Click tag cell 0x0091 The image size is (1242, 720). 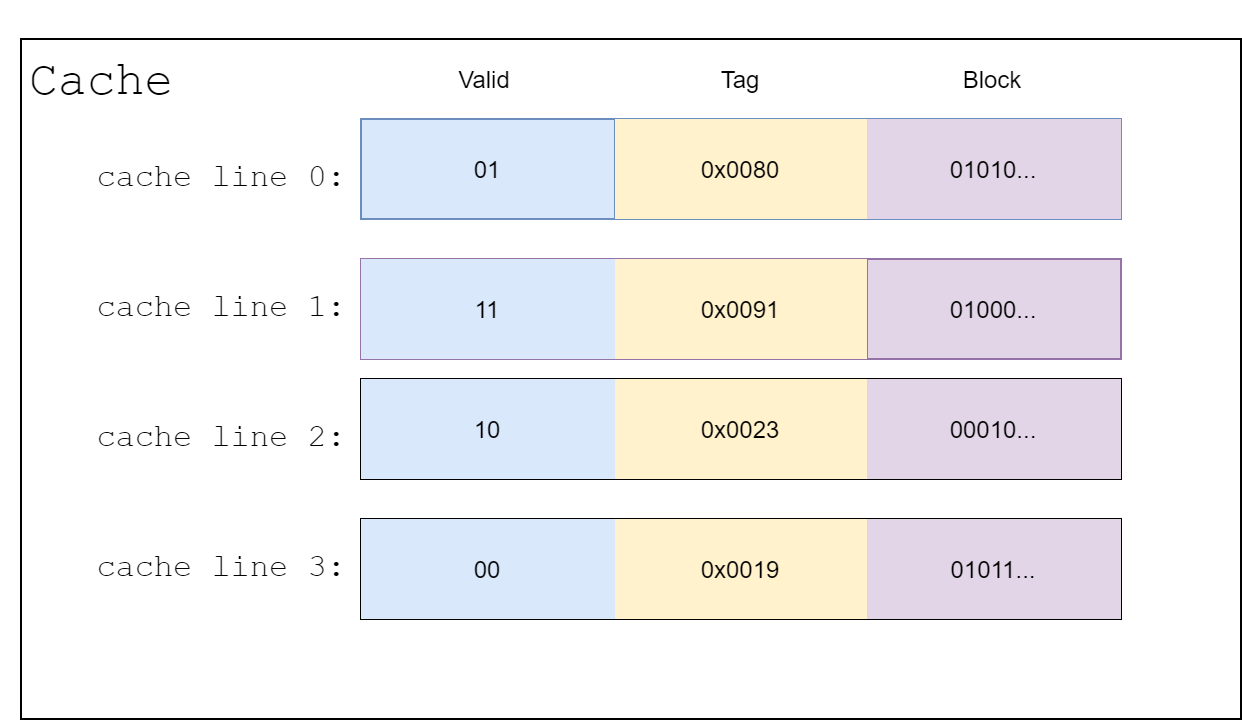click(x=741, y=309)
